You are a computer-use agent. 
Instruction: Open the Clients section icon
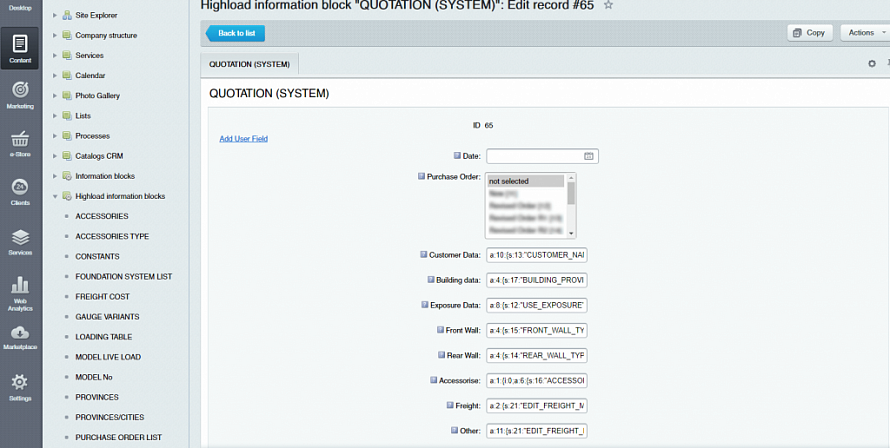(20, 190)
